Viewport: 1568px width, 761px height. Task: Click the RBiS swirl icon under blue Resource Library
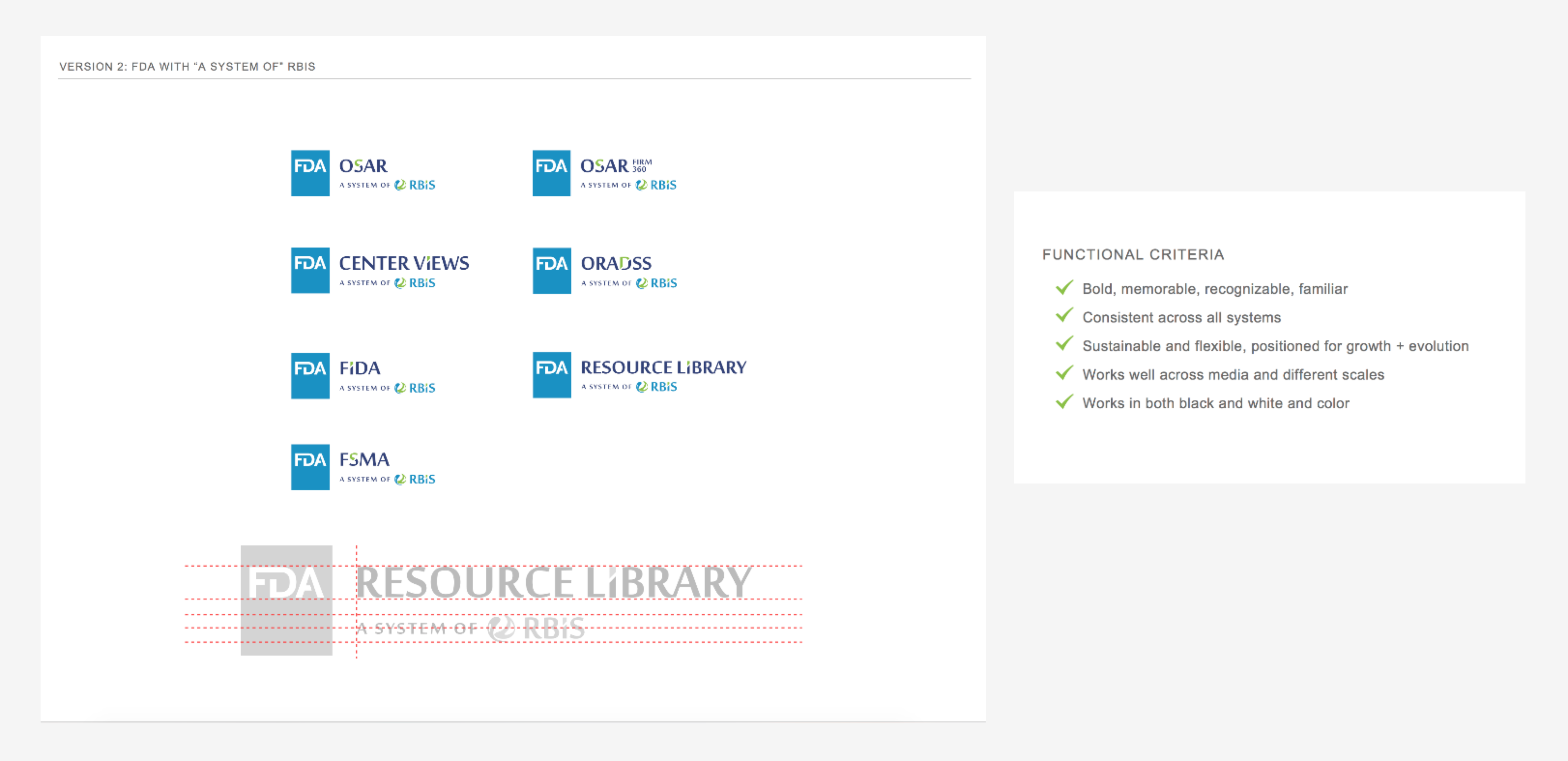[641, 387]
